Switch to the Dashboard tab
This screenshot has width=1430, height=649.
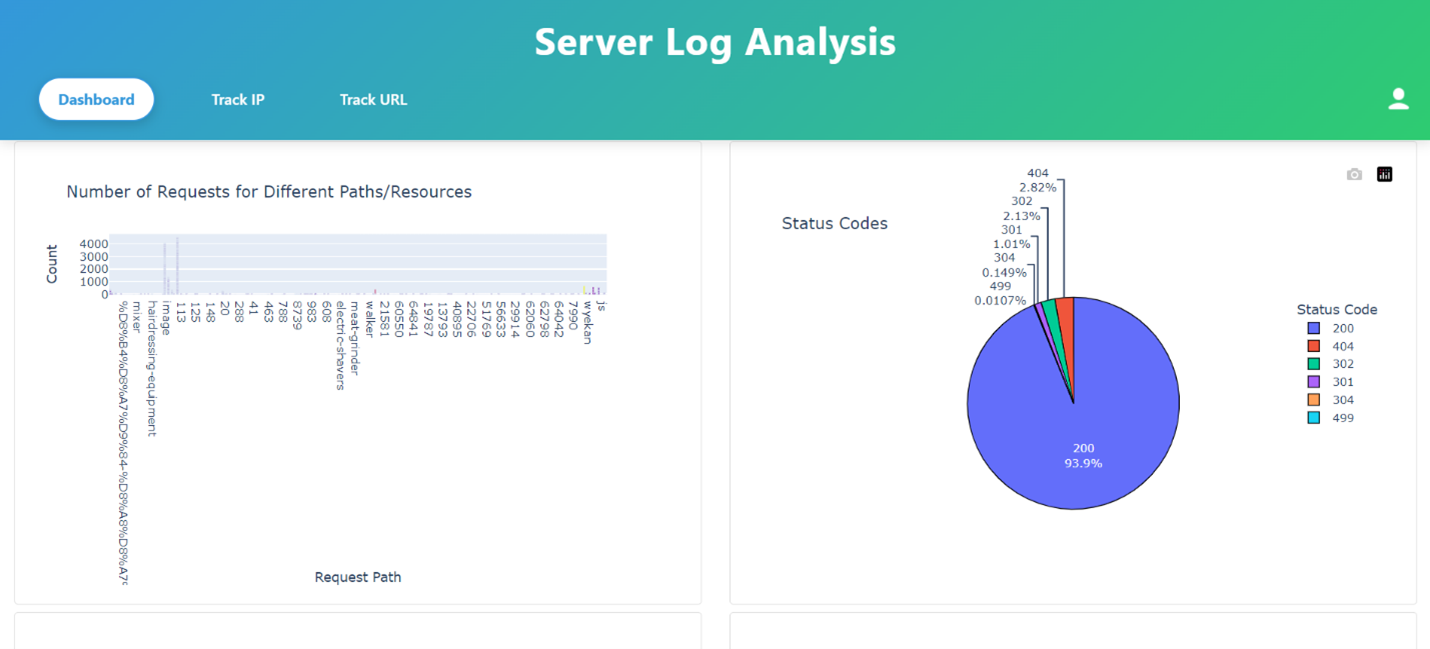pos(96,100)
